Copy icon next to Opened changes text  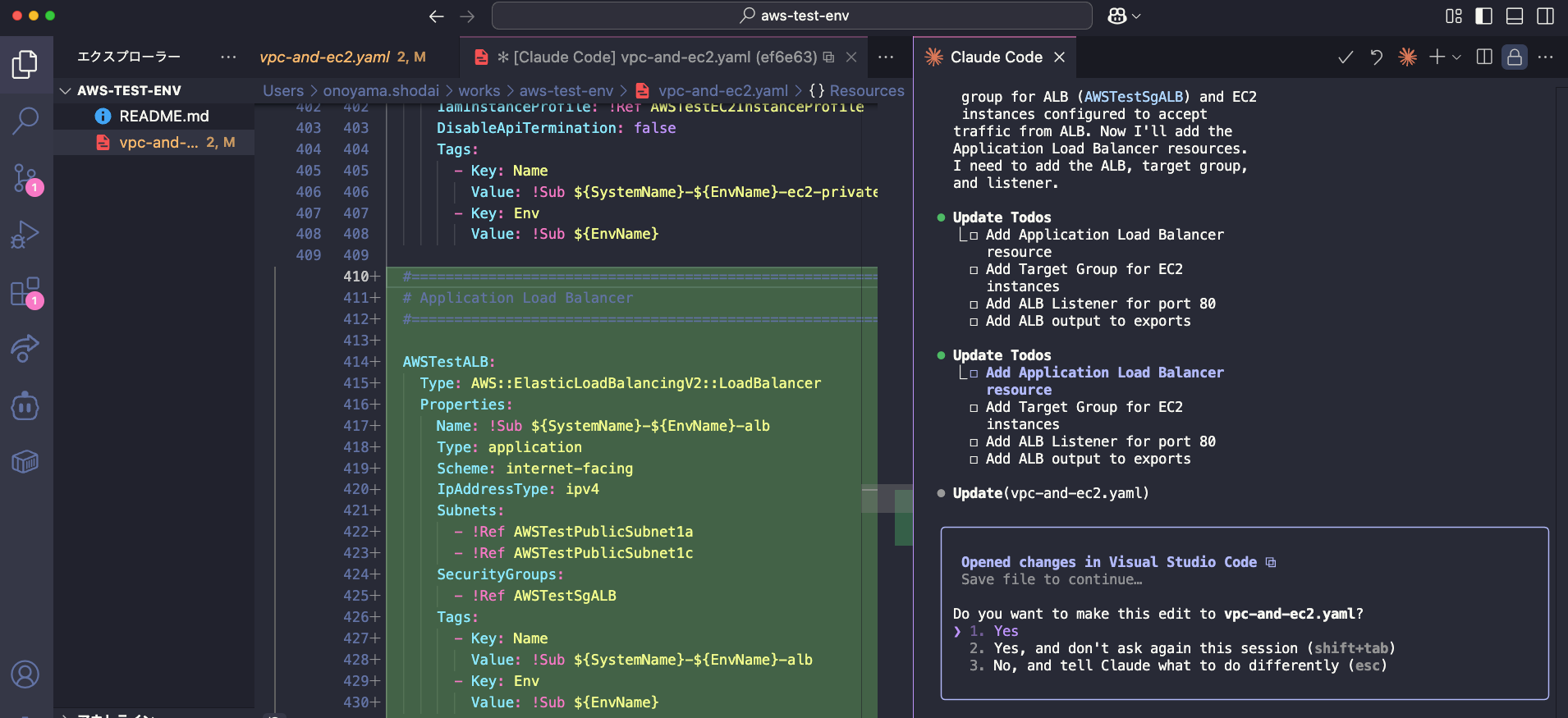[1271, 562]
